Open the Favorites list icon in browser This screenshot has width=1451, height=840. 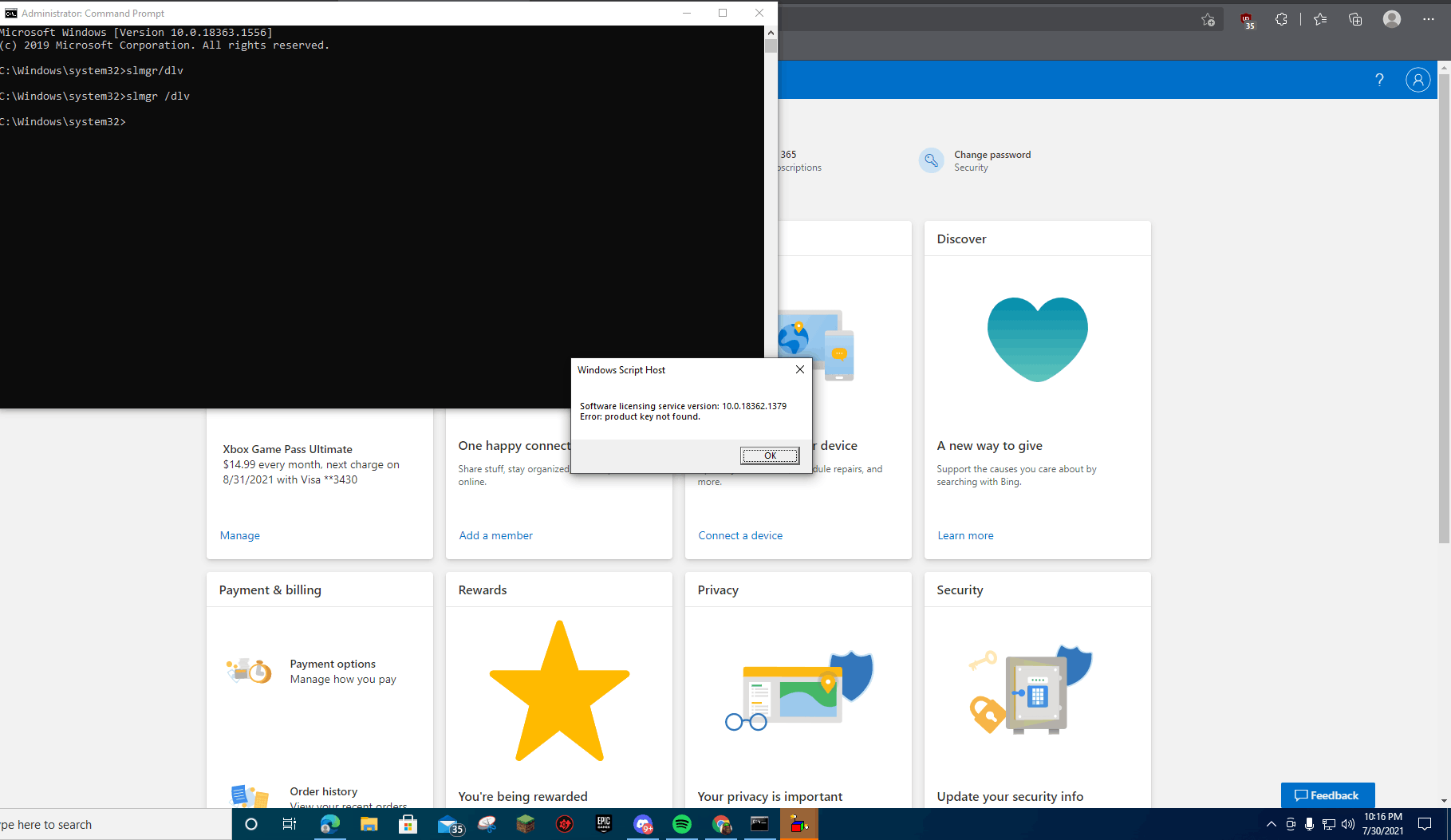[1320, 19]
